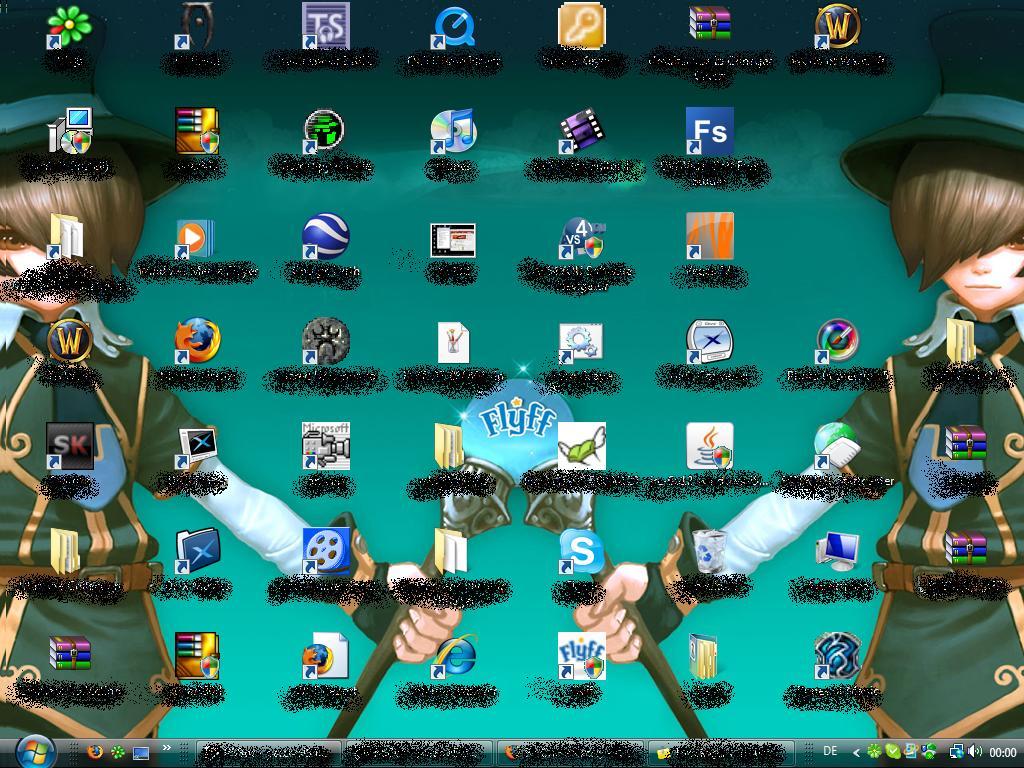This screenshot has width=1024, height=768.
Task: Open the TeamSpeak "TS" shortcut
Action: pos(325,26)
